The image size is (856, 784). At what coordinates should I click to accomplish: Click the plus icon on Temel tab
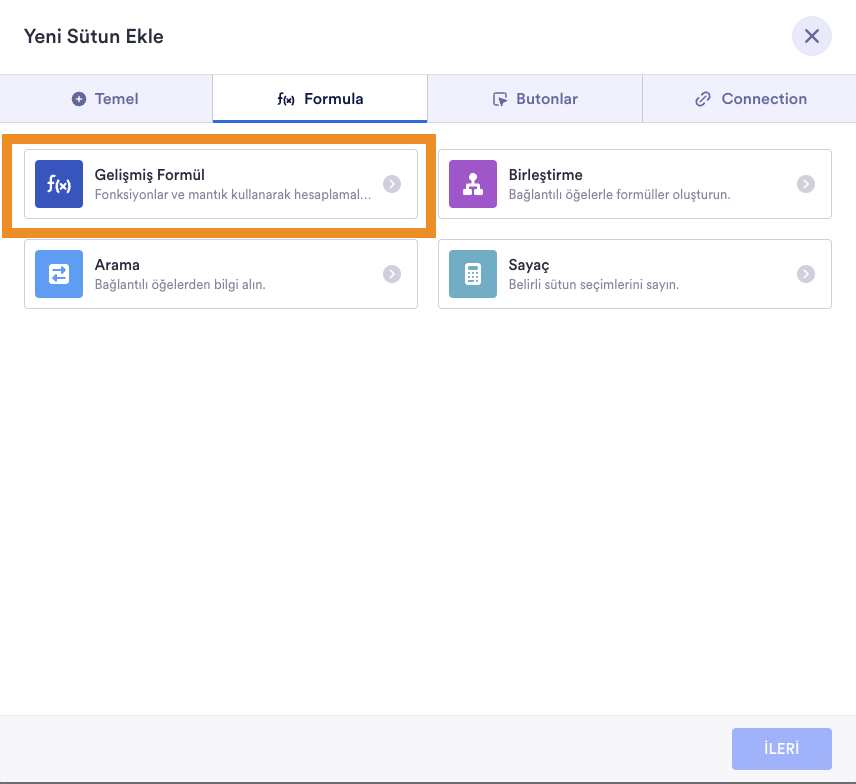(x=79, y=99)
